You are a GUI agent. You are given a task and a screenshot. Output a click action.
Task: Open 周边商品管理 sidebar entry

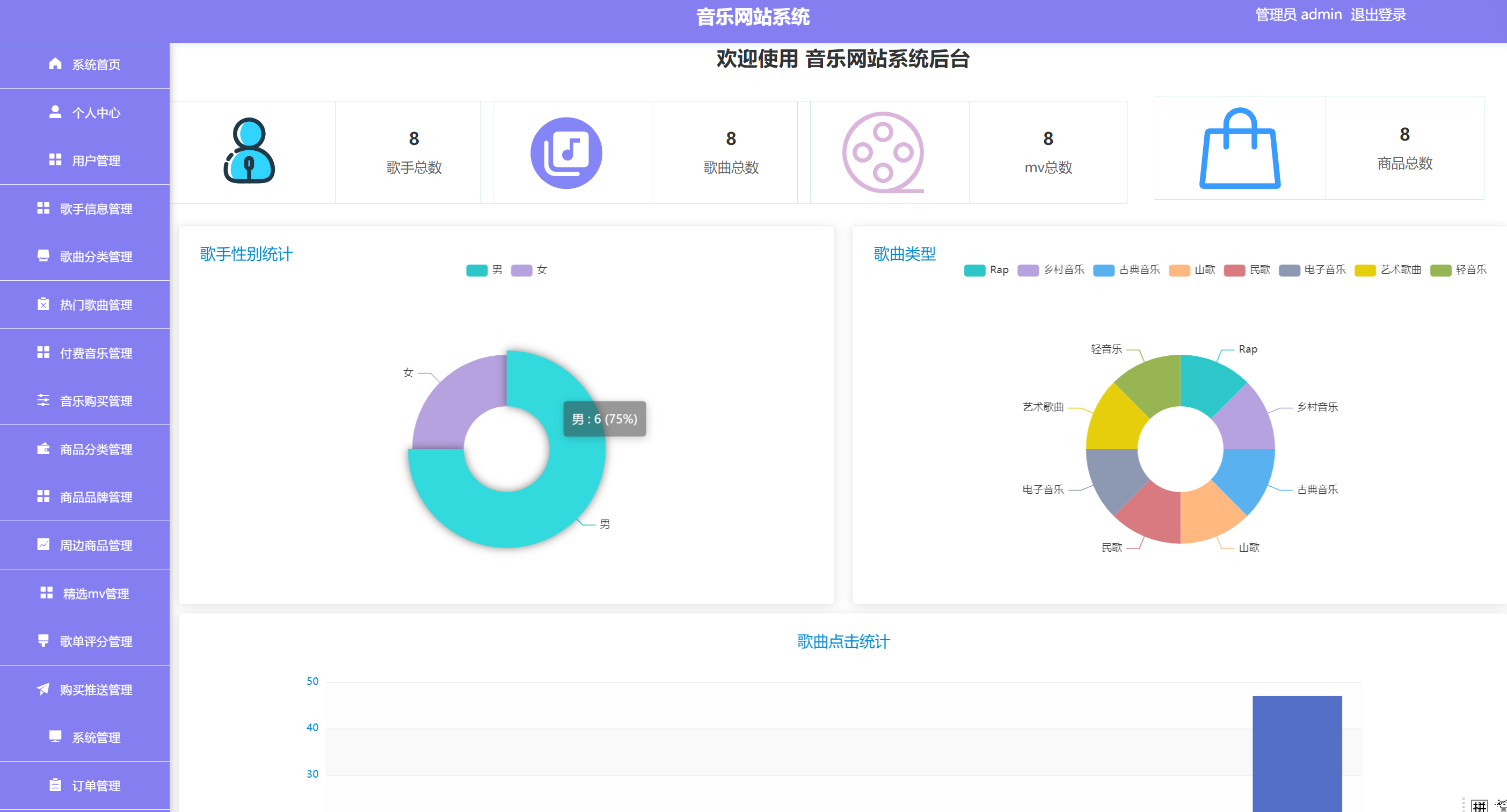pos(85,545)
